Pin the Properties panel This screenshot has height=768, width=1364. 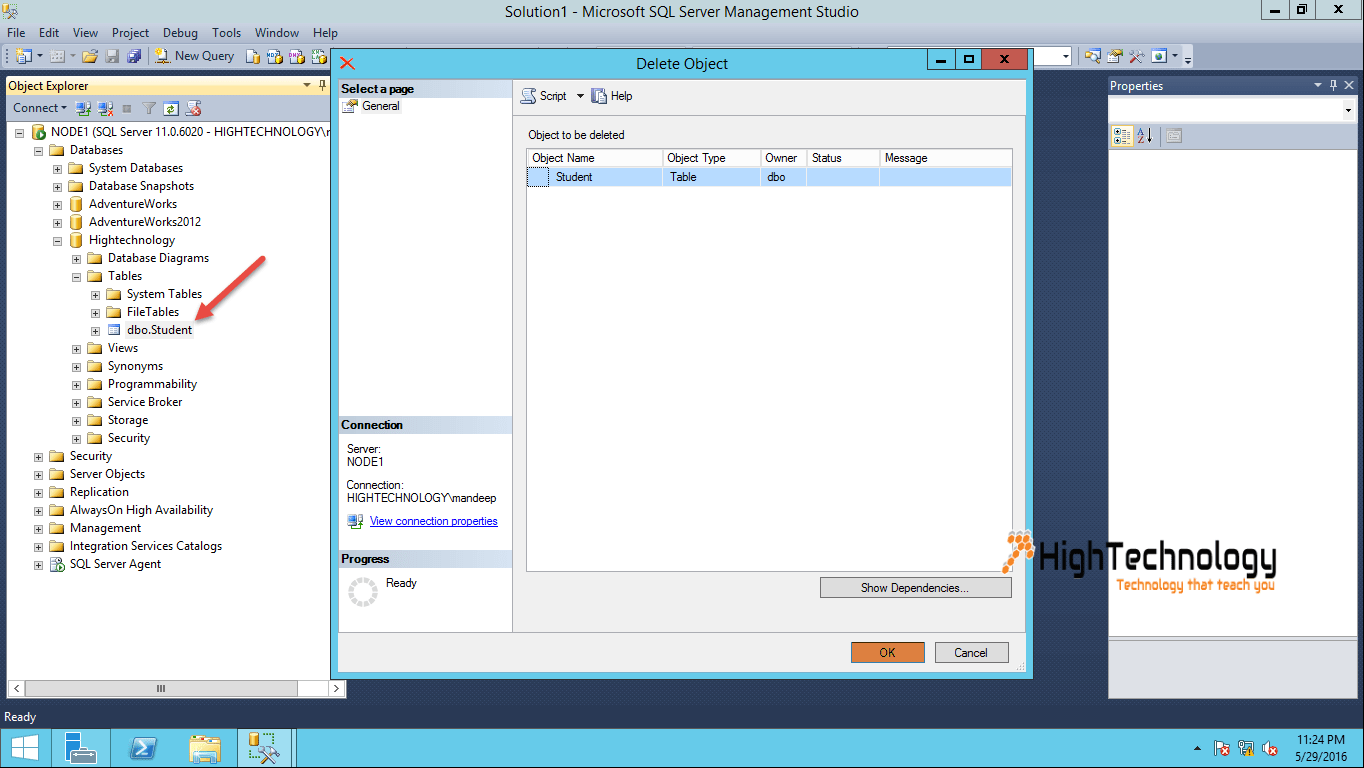1334,85
